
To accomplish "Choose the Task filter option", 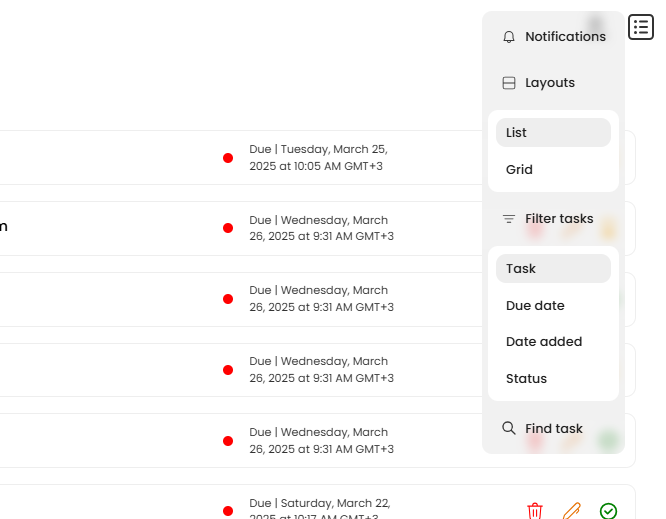I will coord(553,268).
